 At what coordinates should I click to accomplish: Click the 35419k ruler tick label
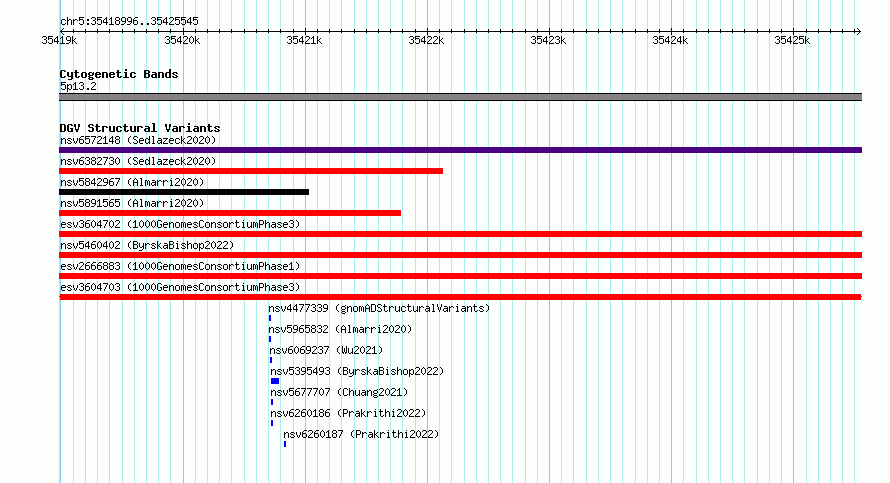point(59,40)
